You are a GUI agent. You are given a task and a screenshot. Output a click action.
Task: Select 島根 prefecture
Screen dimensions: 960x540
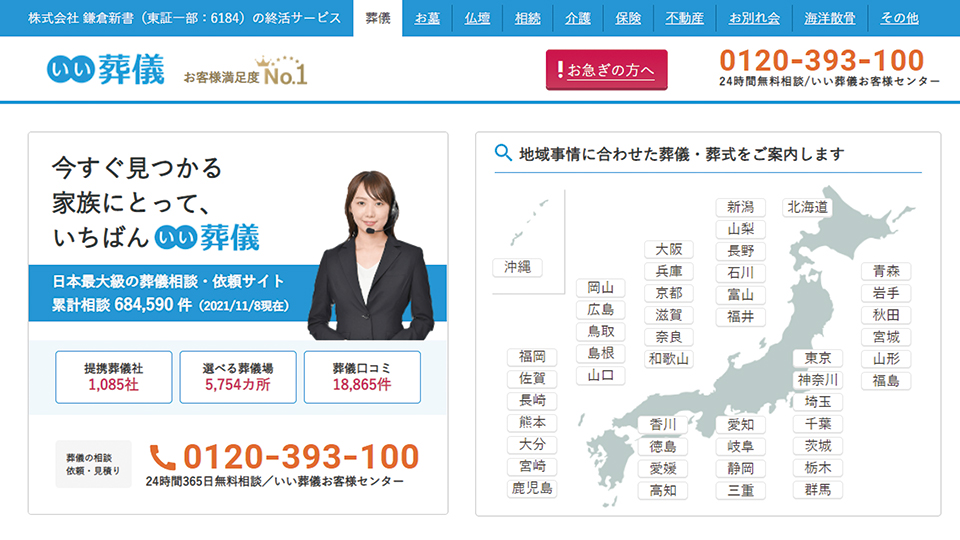pos(601,353)
